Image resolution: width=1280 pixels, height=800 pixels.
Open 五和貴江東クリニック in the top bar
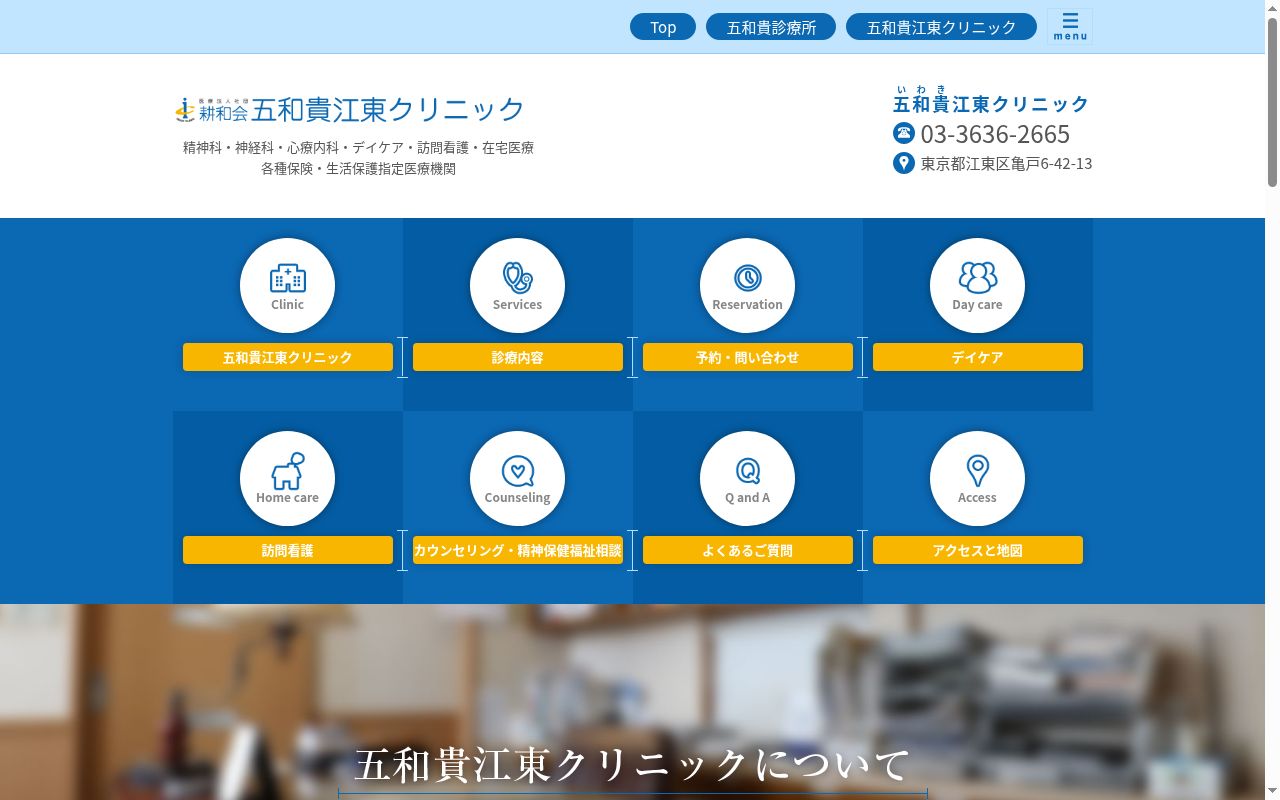coord(941,27)
